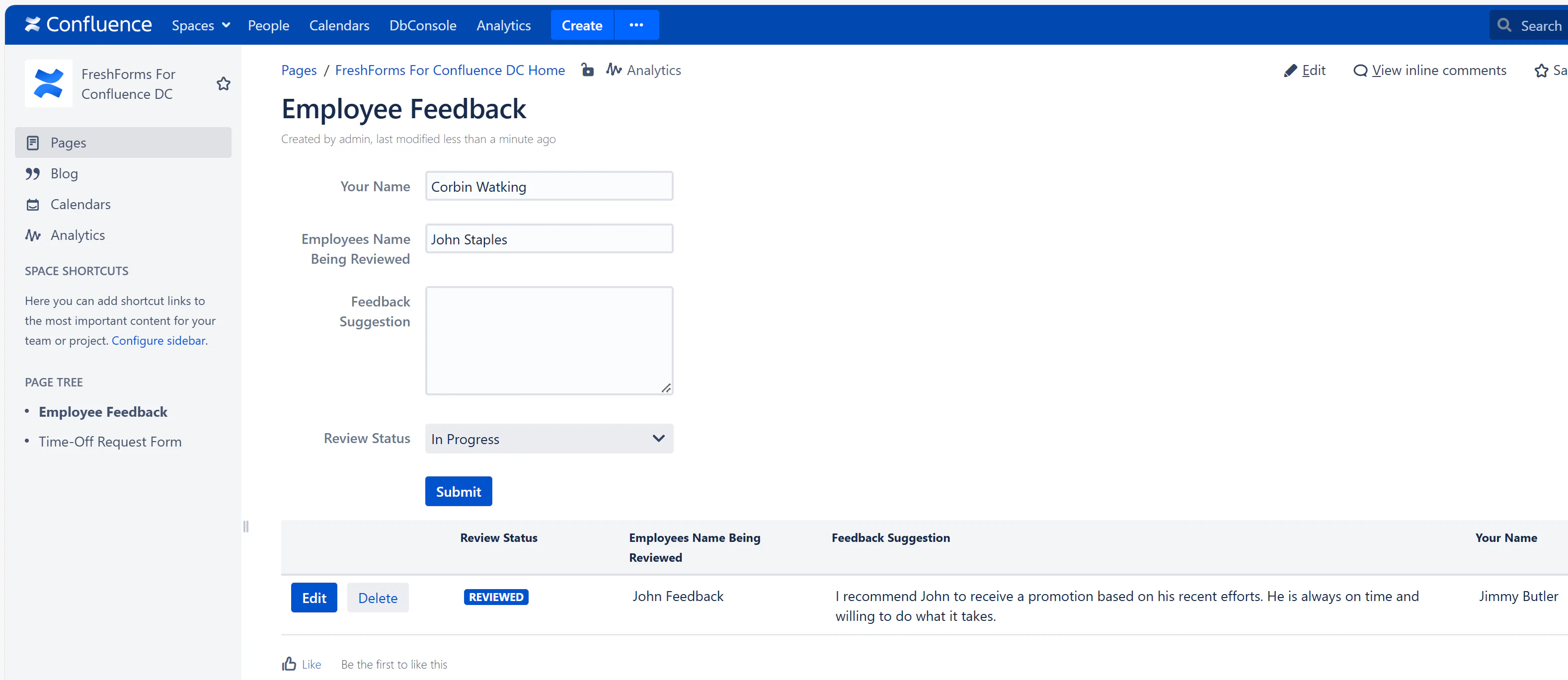The height and width of the screenshot is (680, 1568).
Task: Open Time-Off Request Form in page tree
Action: coord(110,442)
